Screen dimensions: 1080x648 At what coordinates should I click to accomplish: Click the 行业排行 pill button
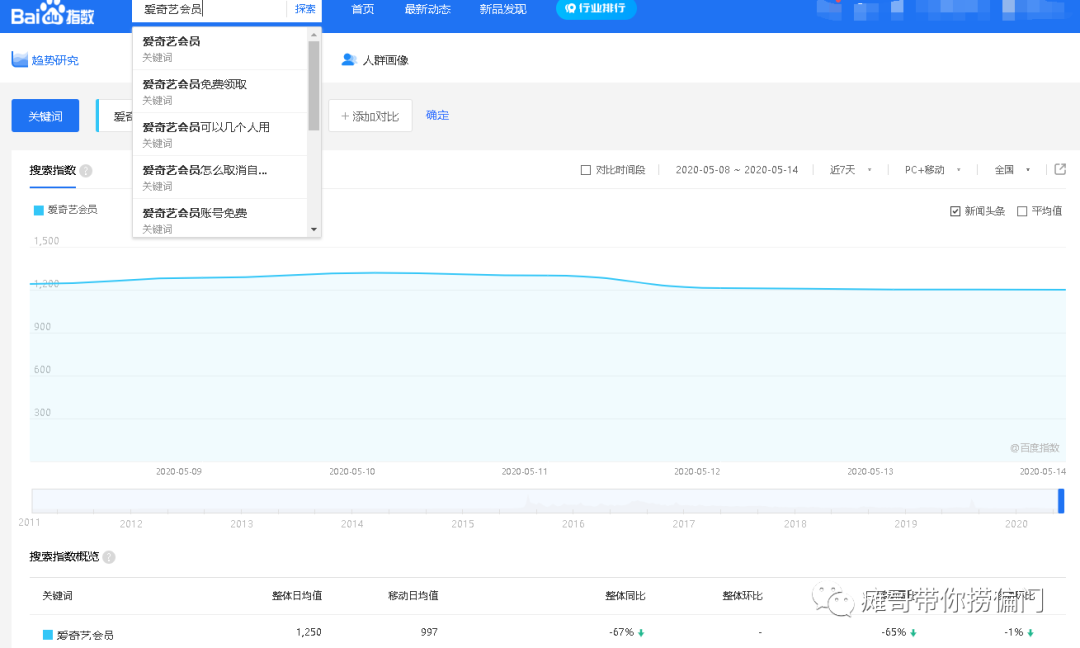tap(596, 9)
